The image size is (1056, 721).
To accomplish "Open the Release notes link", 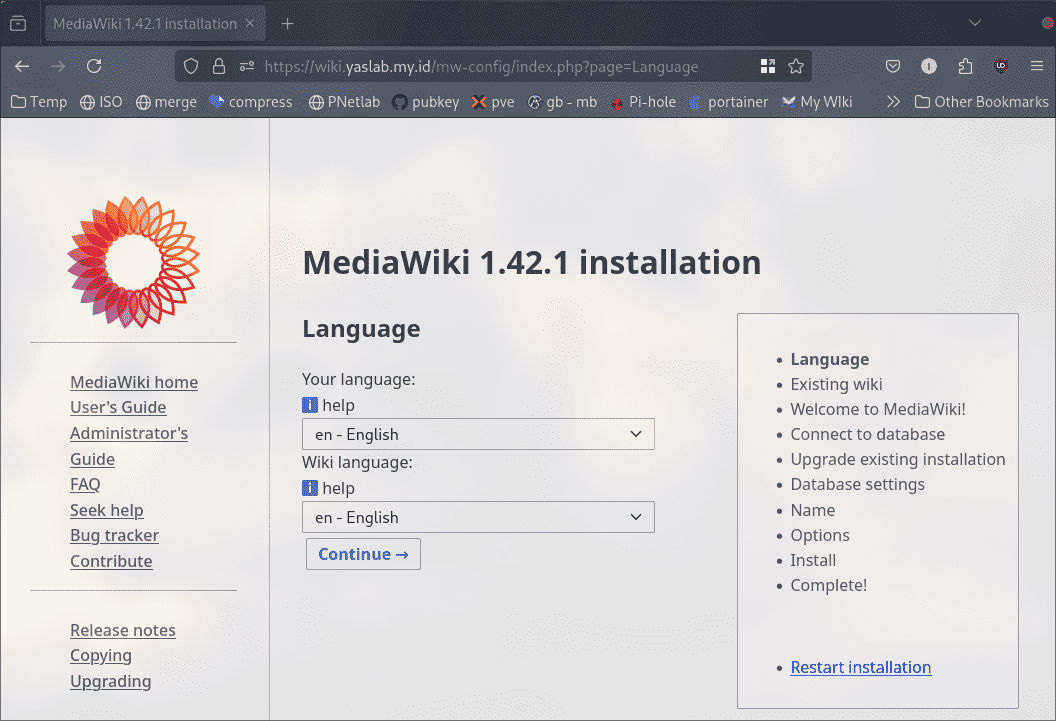I will [123, 630].
